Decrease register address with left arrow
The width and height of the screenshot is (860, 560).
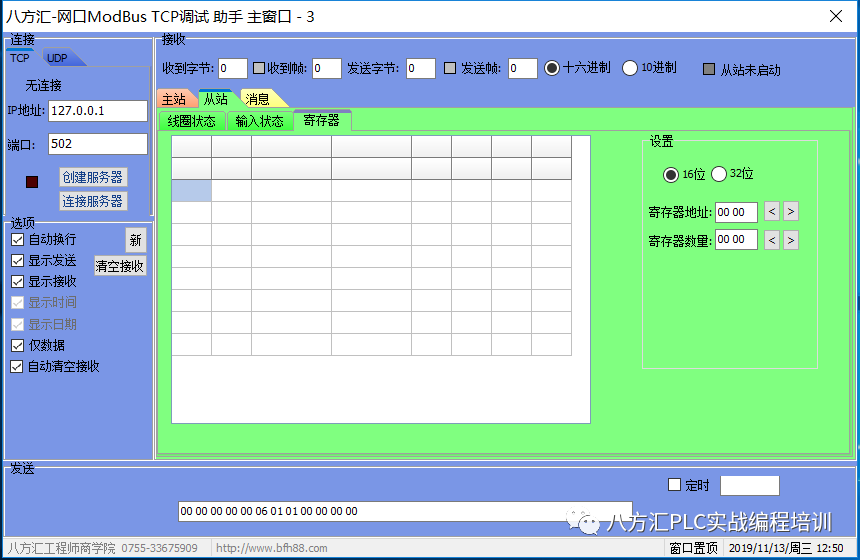pos(771,211)
